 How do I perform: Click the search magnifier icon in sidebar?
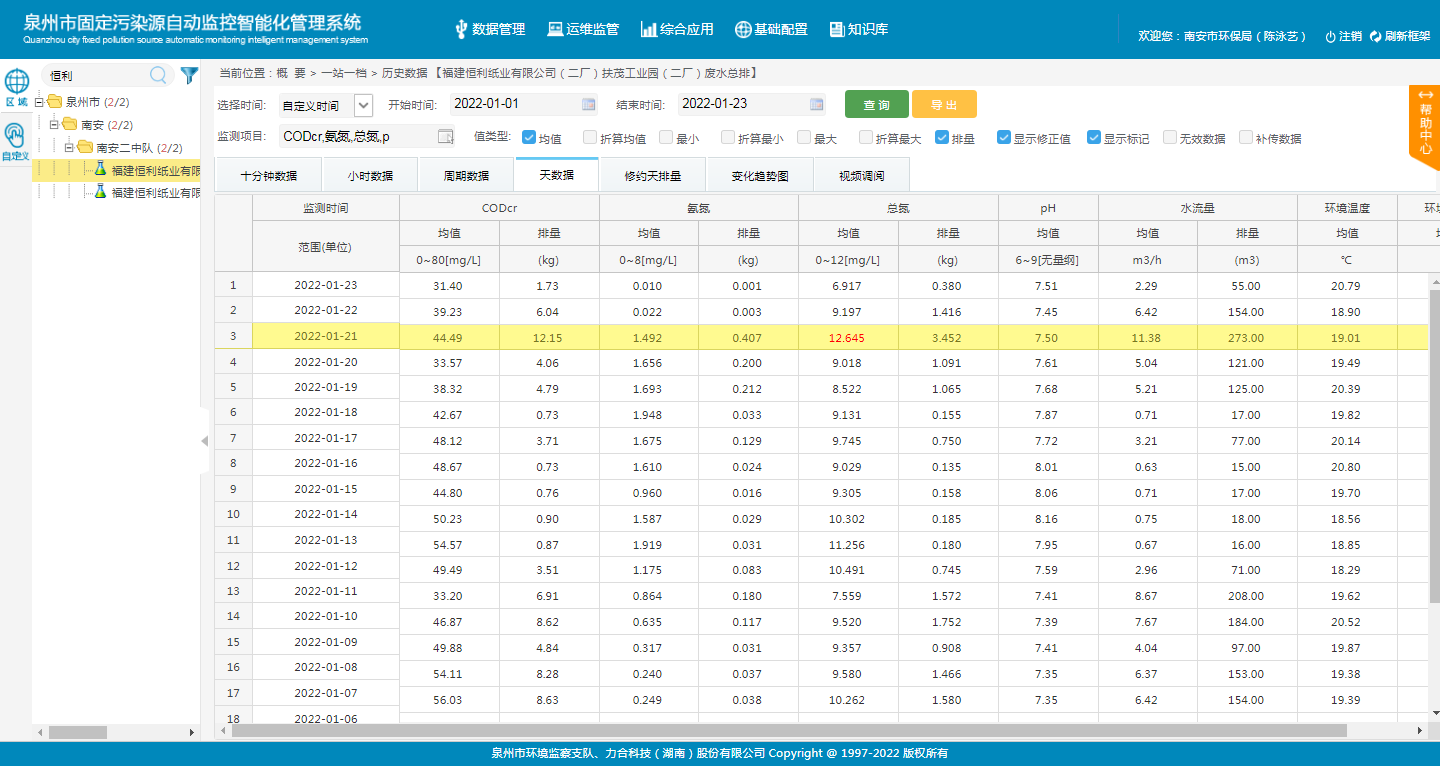tap(158, 75)
